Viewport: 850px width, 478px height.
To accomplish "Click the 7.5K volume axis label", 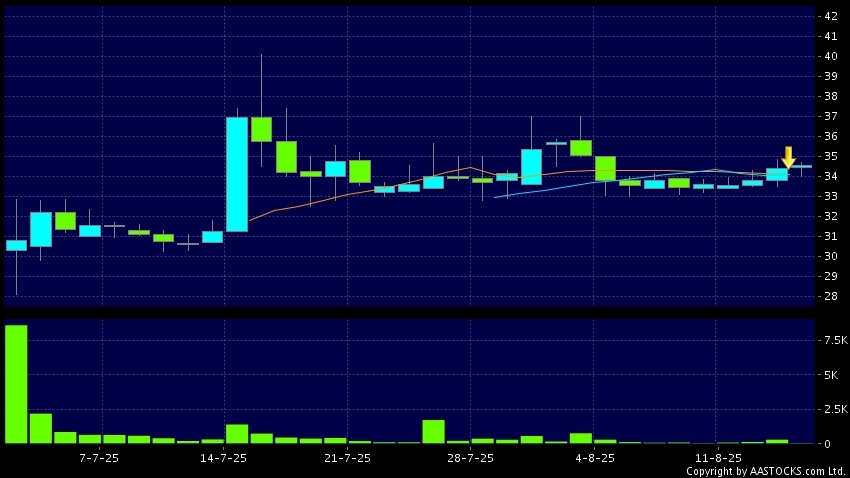I will point(836,340).
